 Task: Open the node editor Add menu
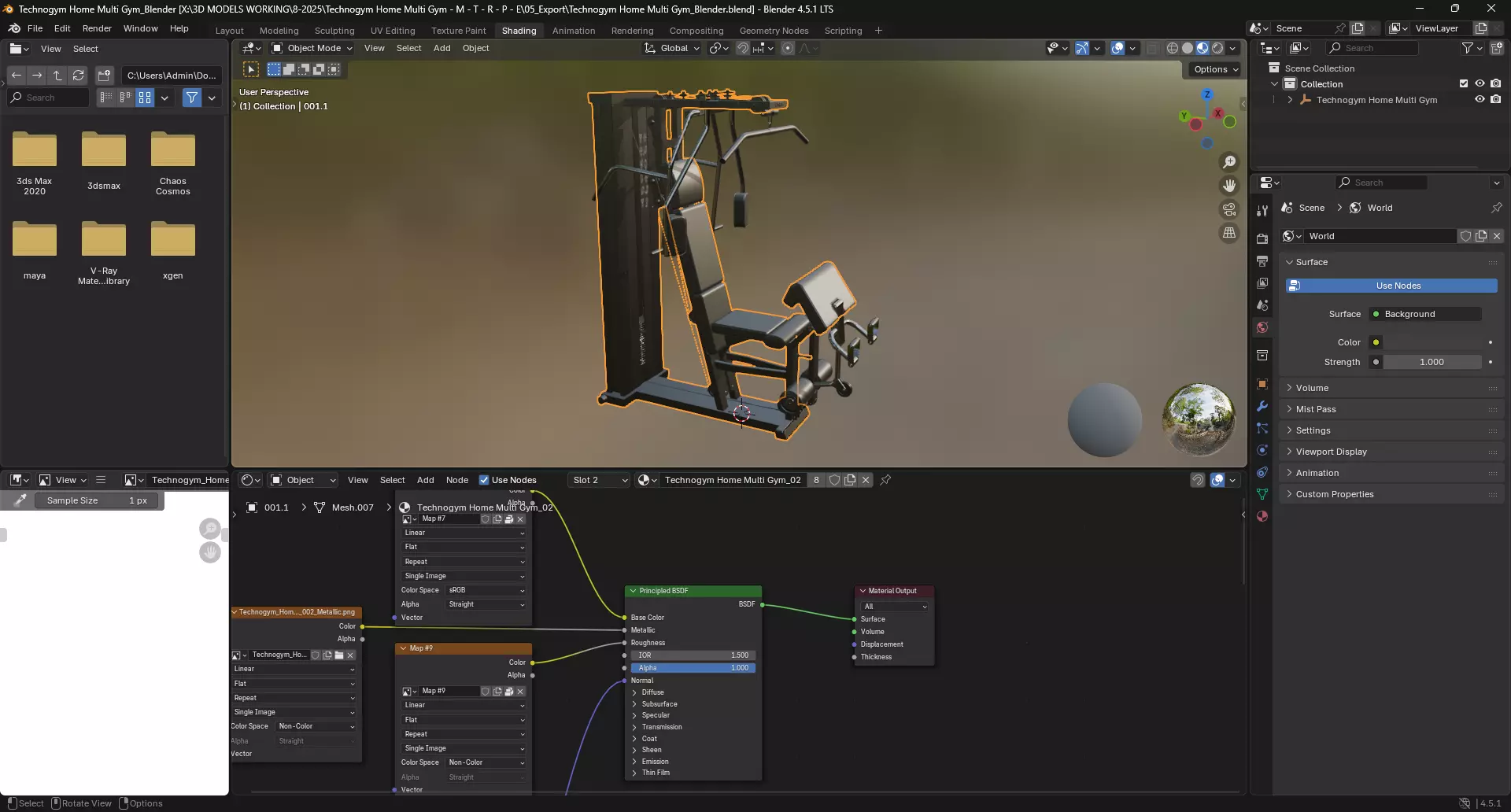425,480
